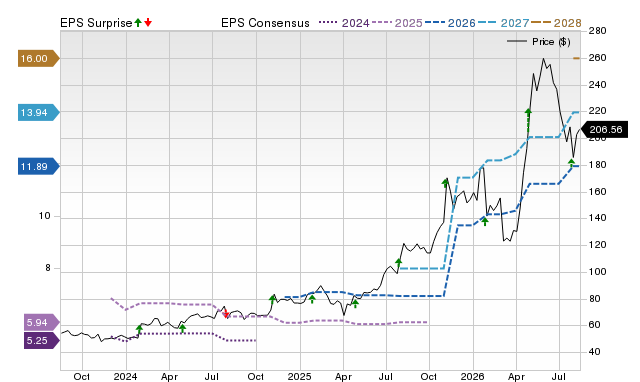Click the 180 label on the price axis
This screenshot has height=382, width=640.
pyautogui.click(x=598, y=164)
